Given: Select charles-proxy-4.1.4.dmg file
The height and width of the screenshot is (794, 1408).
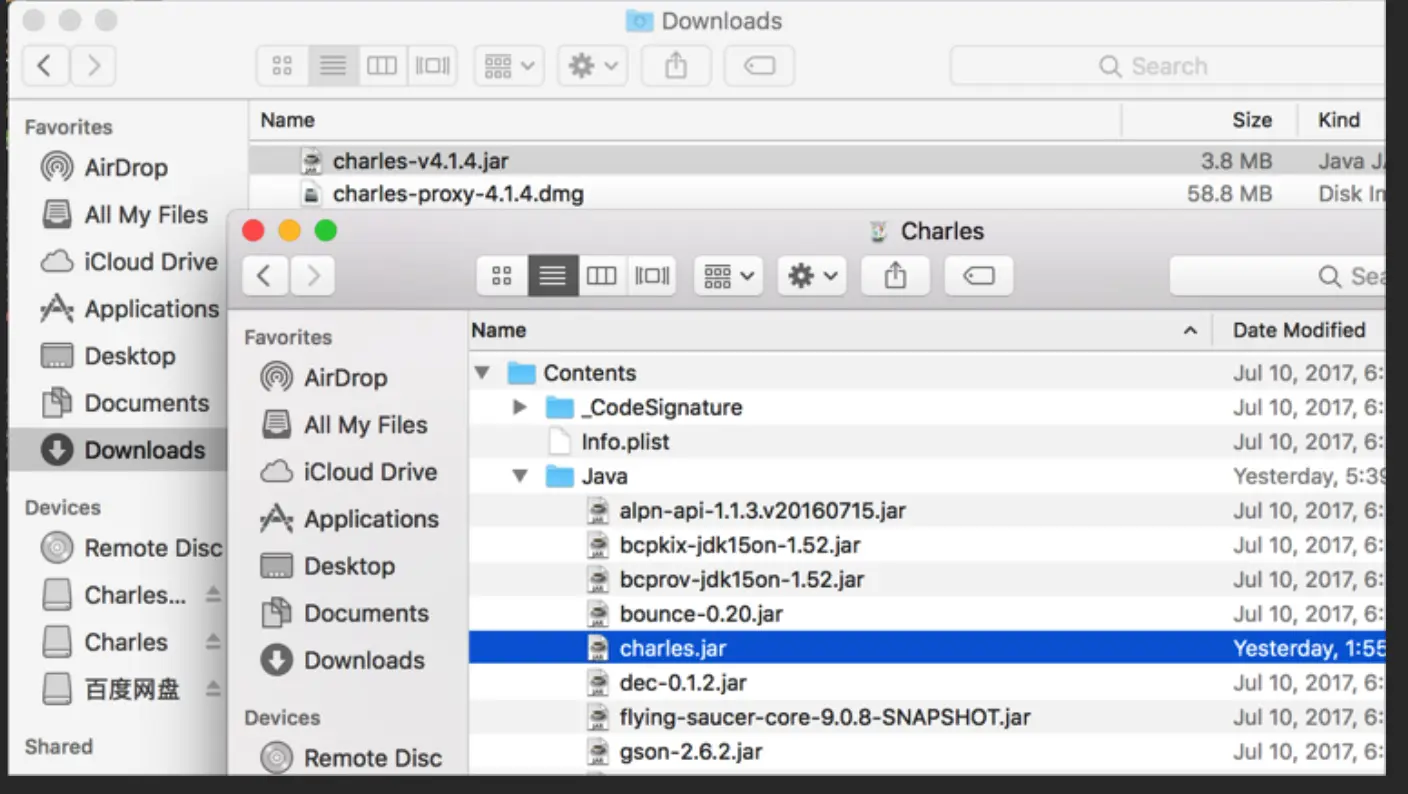Looking at the screenshot, I should (x=816, y=194).
